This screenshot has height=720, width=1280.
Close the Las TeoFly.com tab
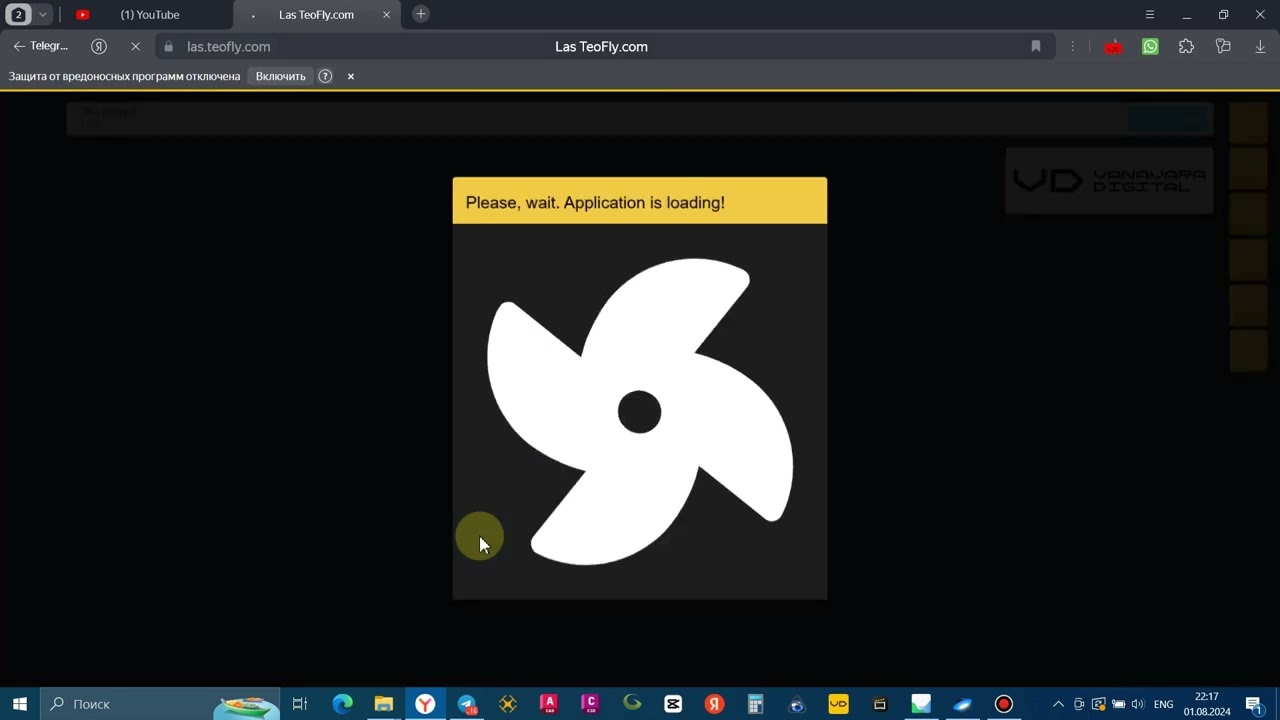[x=387, y=15]
